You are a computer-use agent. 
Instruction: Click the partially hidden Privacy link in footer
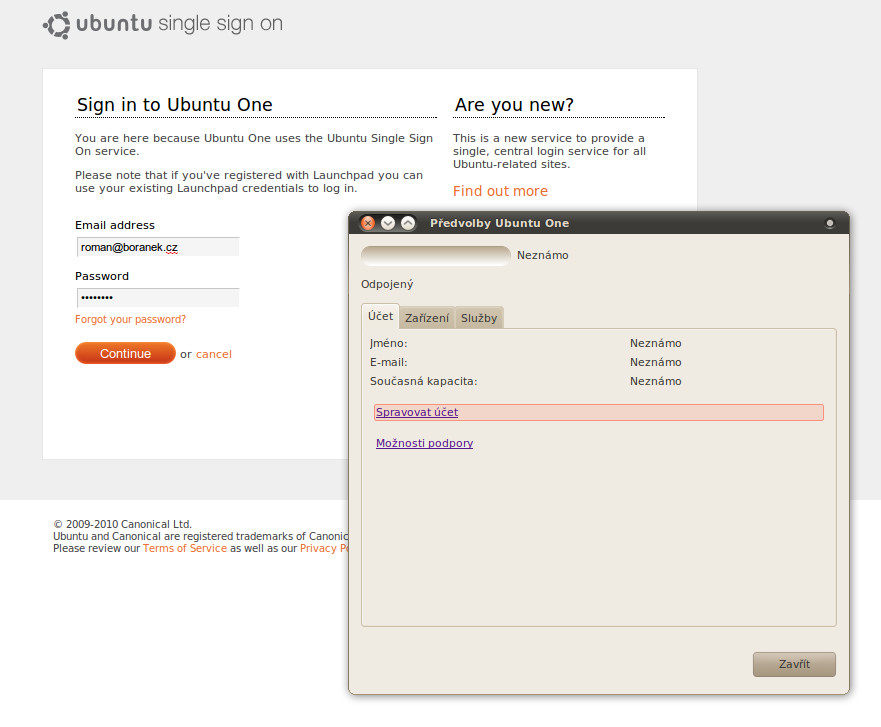[324, 548]
